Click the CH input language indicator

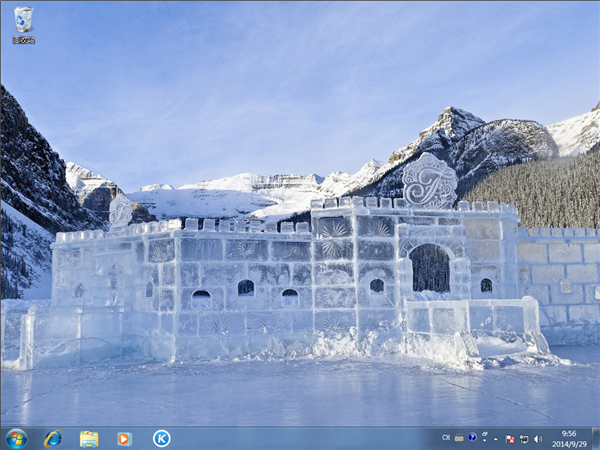(x=446, y=438)
